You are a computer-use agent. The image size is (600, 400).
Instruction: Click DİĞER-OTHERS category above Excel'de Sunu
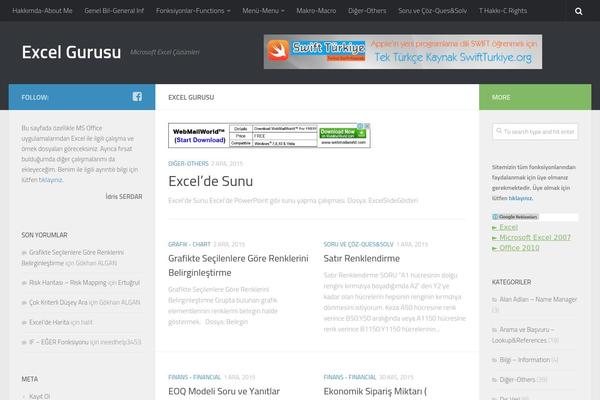tap(188, 163)
